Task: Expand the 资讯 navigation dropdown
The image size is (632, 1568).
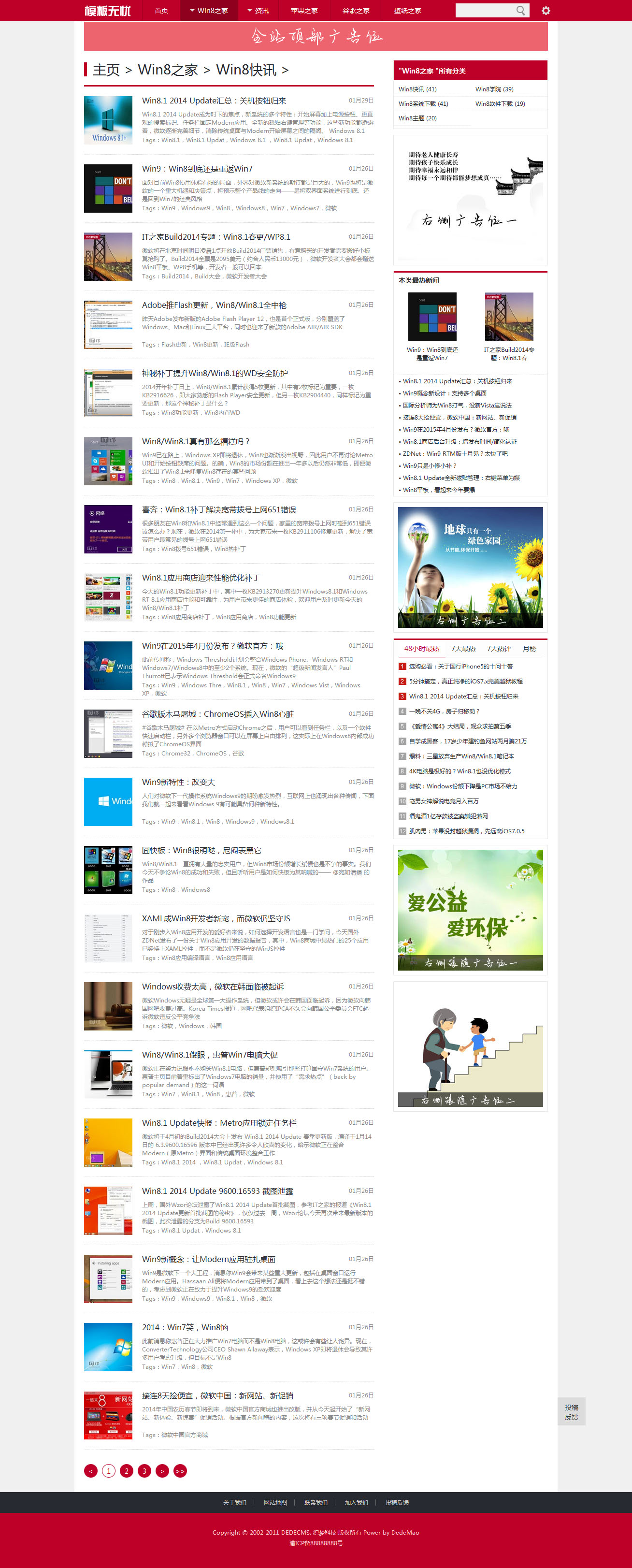Action: tap(258, 10)
